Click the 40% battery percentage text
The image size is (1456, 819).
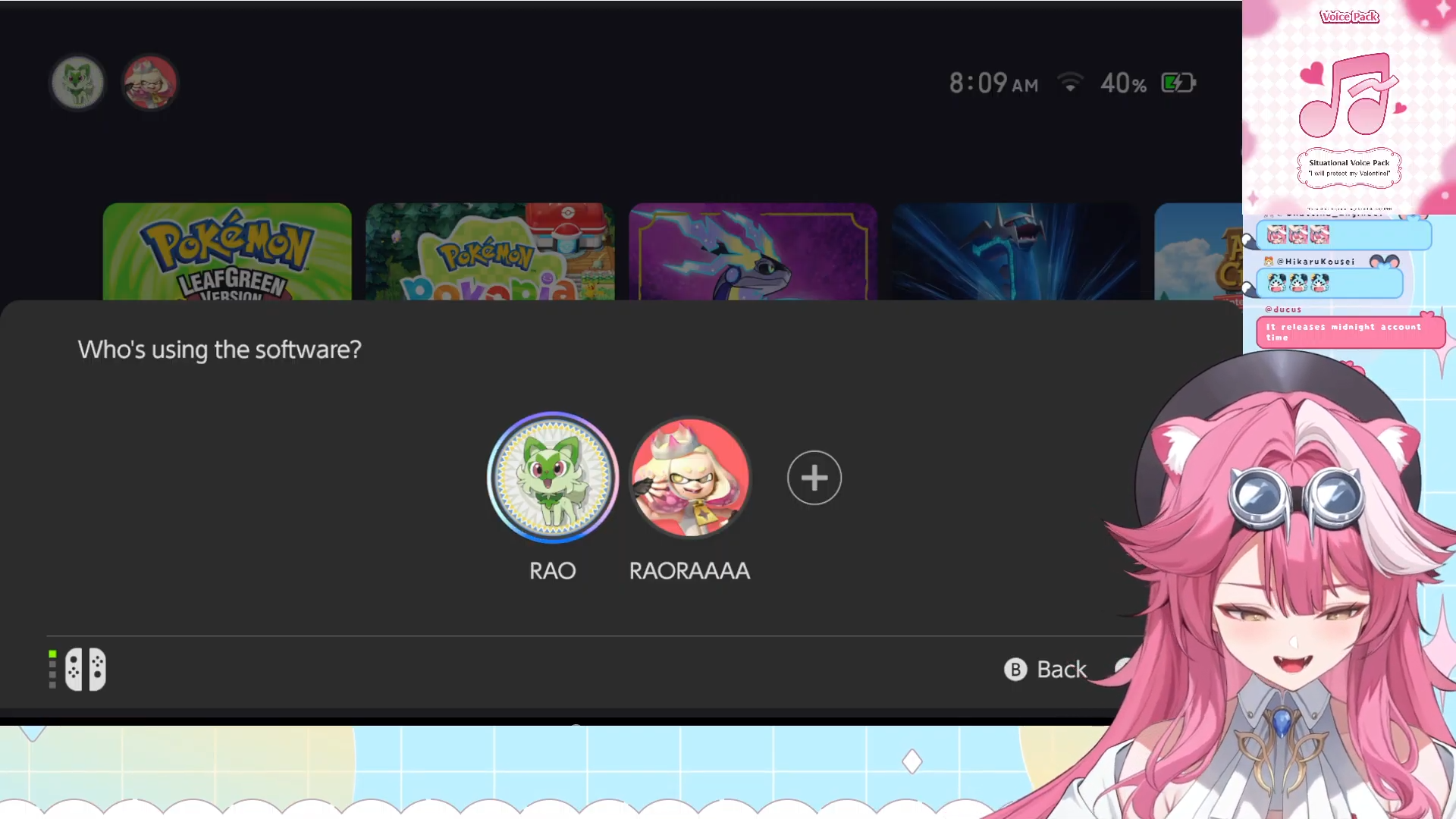pyautogui.click(x=1123, y=83)
